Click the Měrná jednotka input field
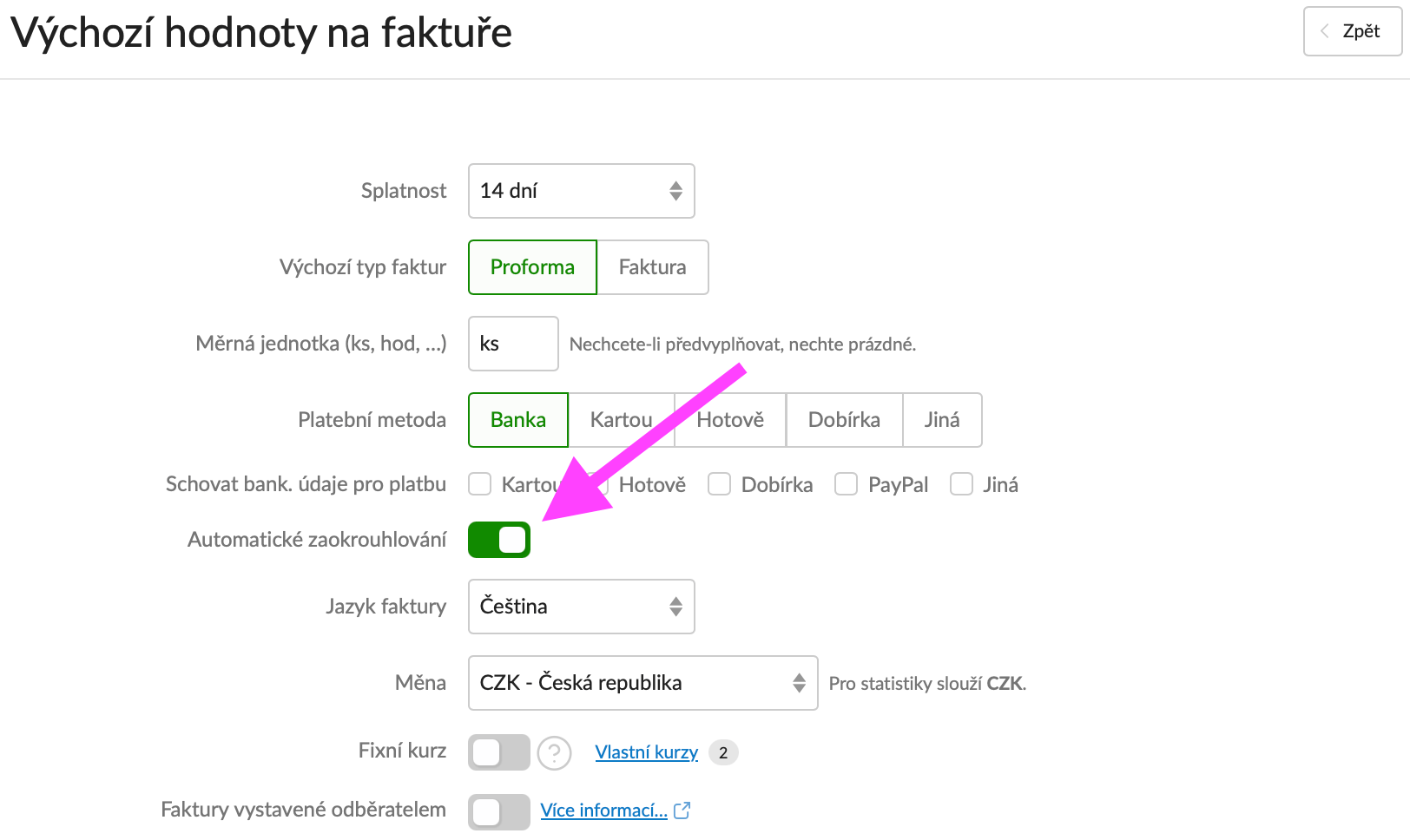This screenshot has height=840, width=1410. point(513,344)
